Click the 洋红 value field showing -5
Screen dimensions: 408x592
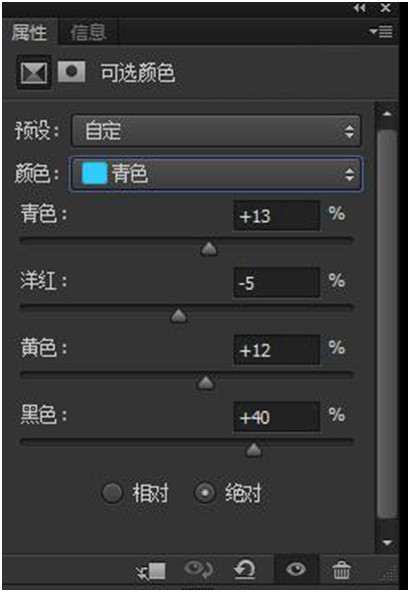(x=277, y=283)
